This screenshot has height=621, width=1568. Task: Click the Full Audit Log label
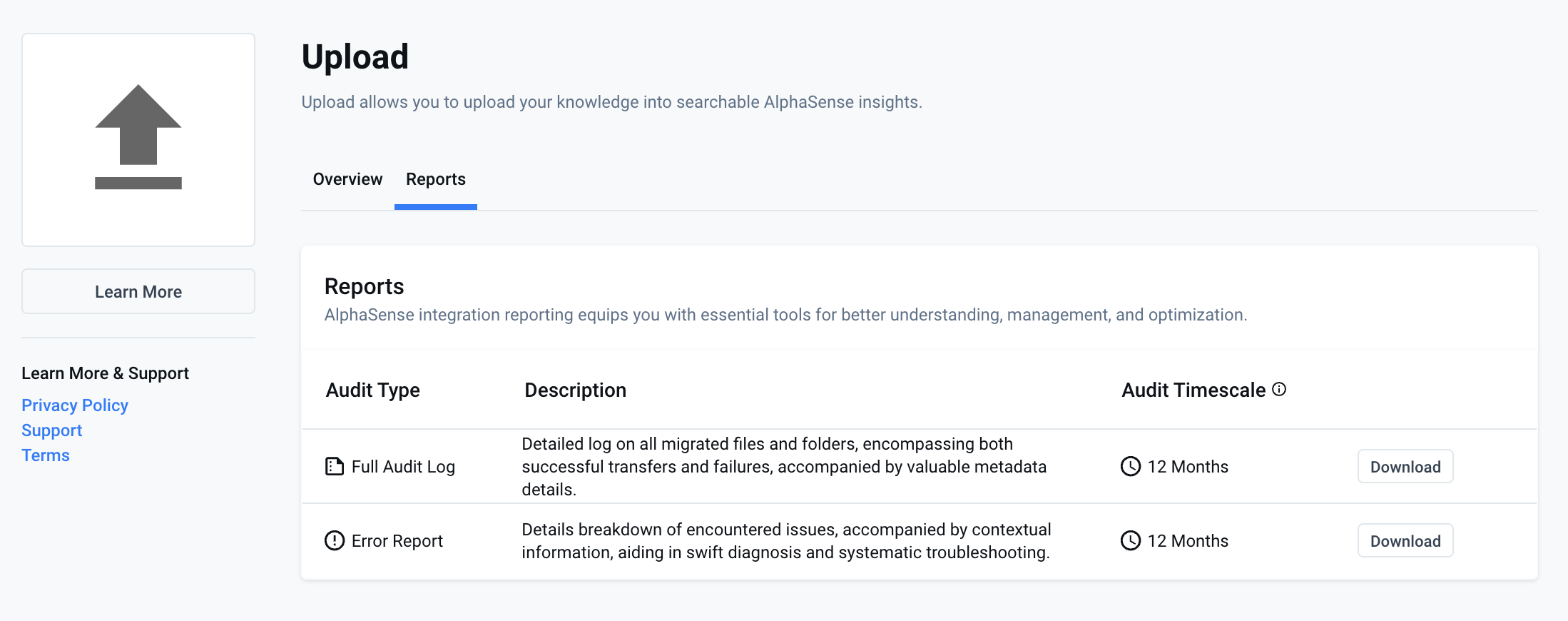[403, 466]
